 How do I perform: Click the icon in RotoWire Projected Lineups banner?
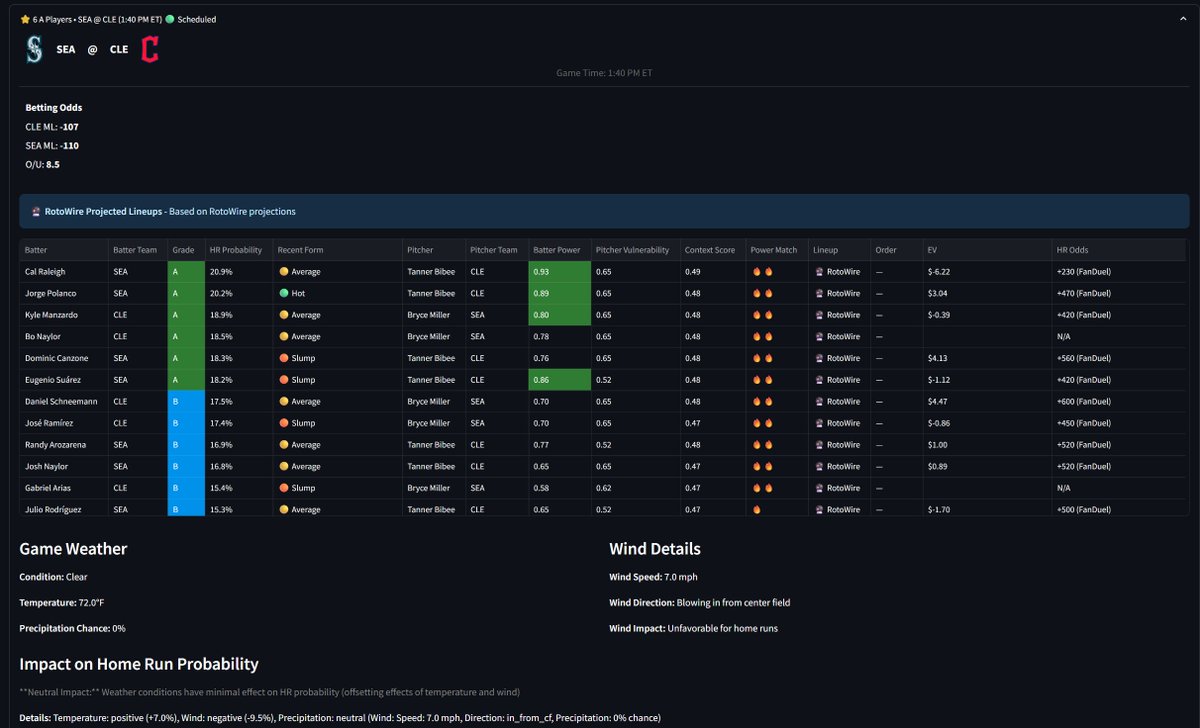[x=36, y=212]
